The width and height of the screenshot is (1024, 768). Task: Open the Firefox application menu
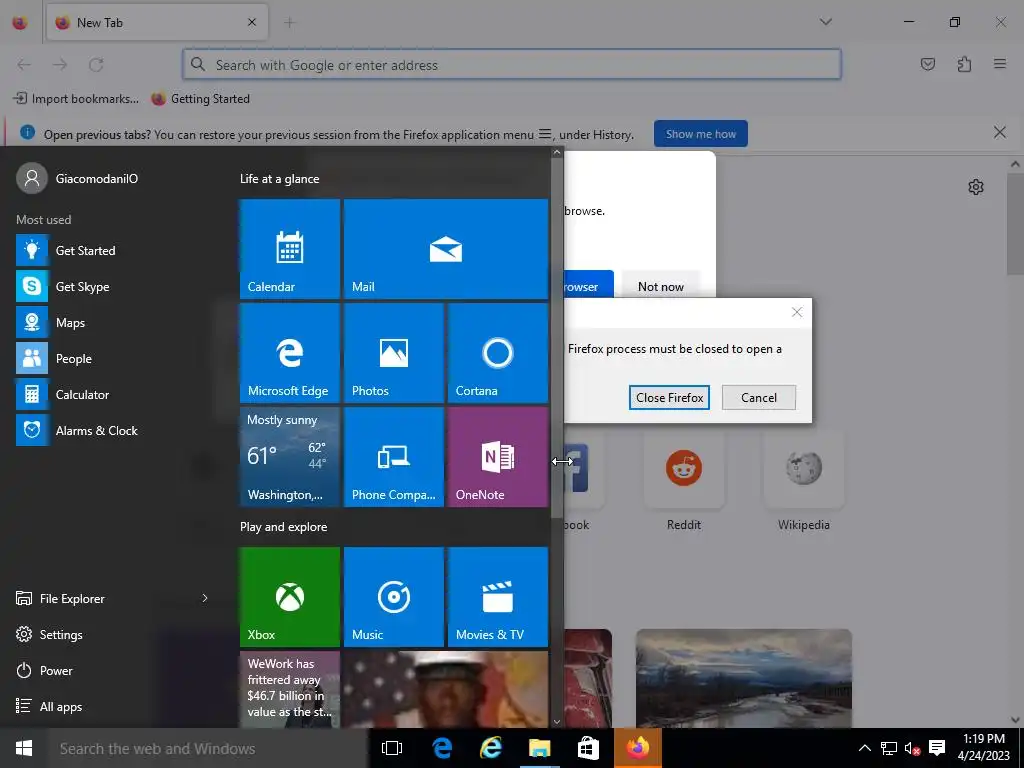(1000, 64)
